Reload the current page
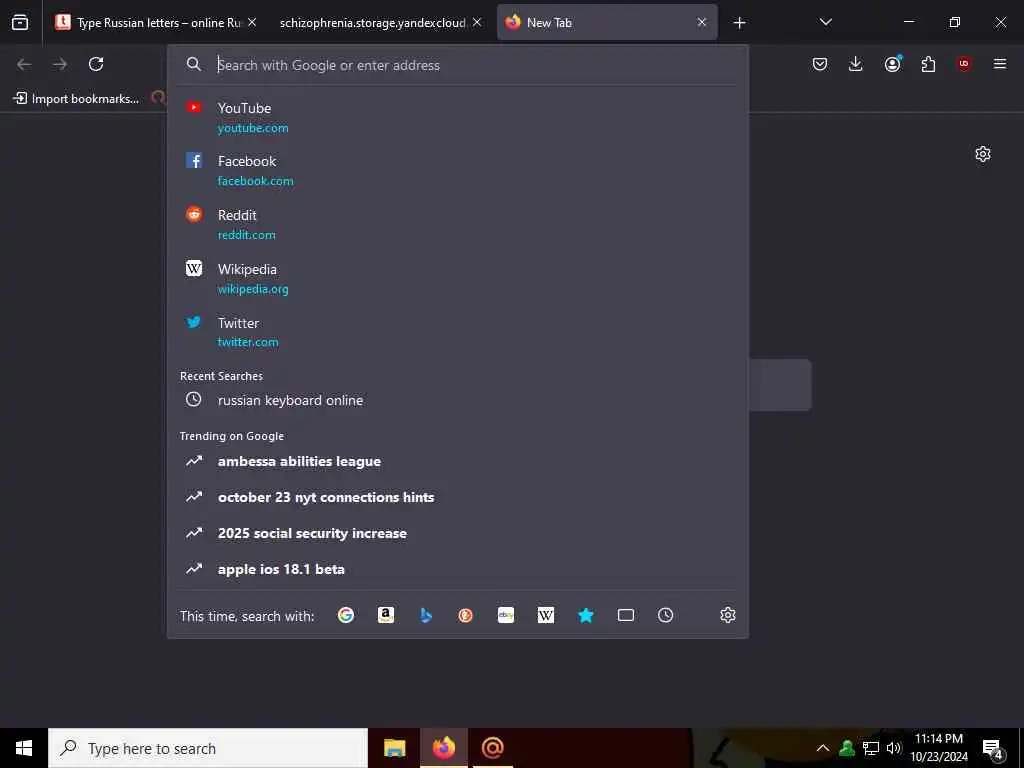Viewport: 1024px width, 768px height. (x=96, y=64)
